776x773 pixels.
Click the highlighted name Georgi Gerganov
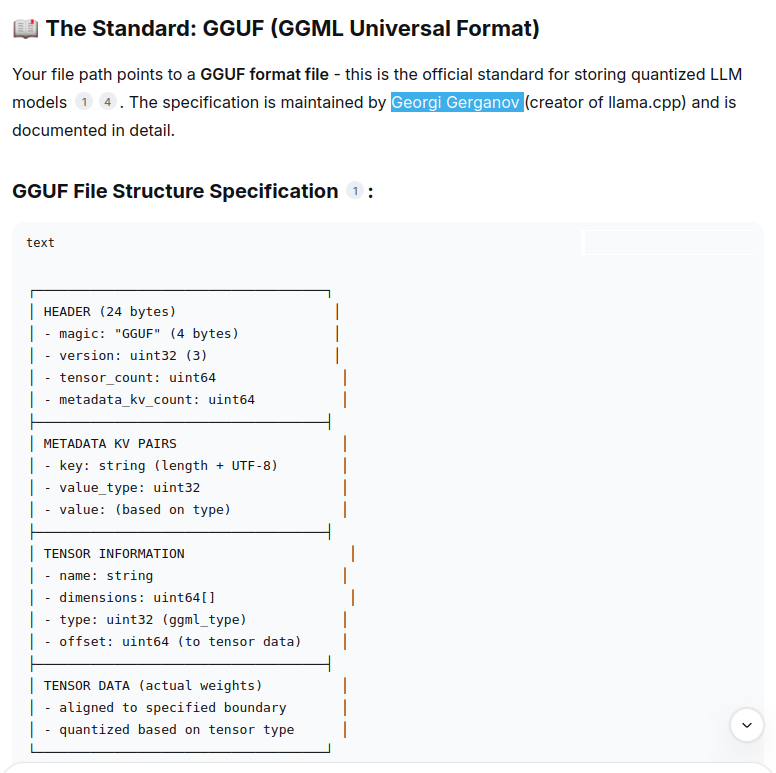[x=456, y=102]
